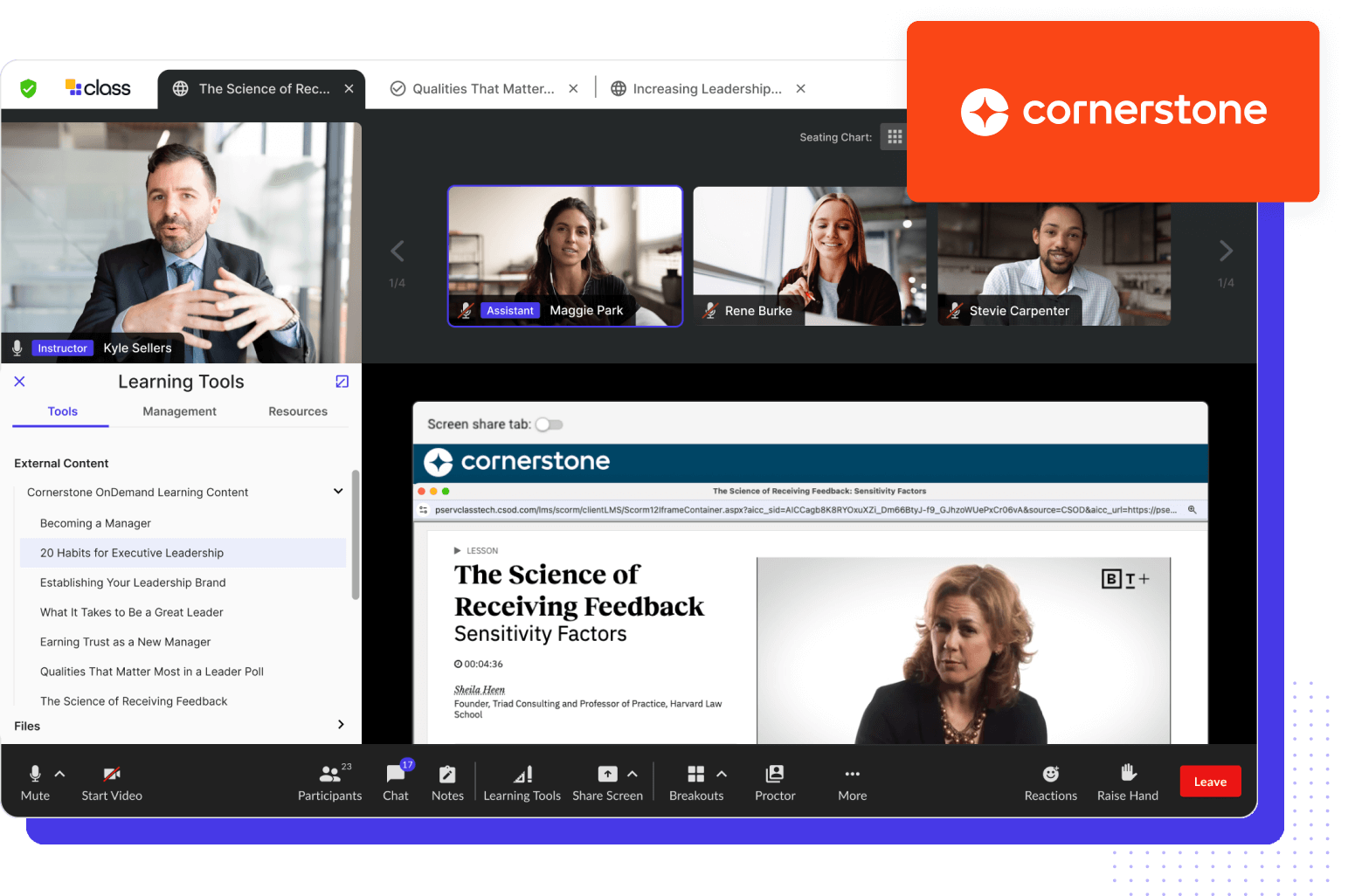Image resolution: width=1348 pixels, height=896 pixels.
Task: Toggle the Screen share tab switch
Action: coord(550,424)
